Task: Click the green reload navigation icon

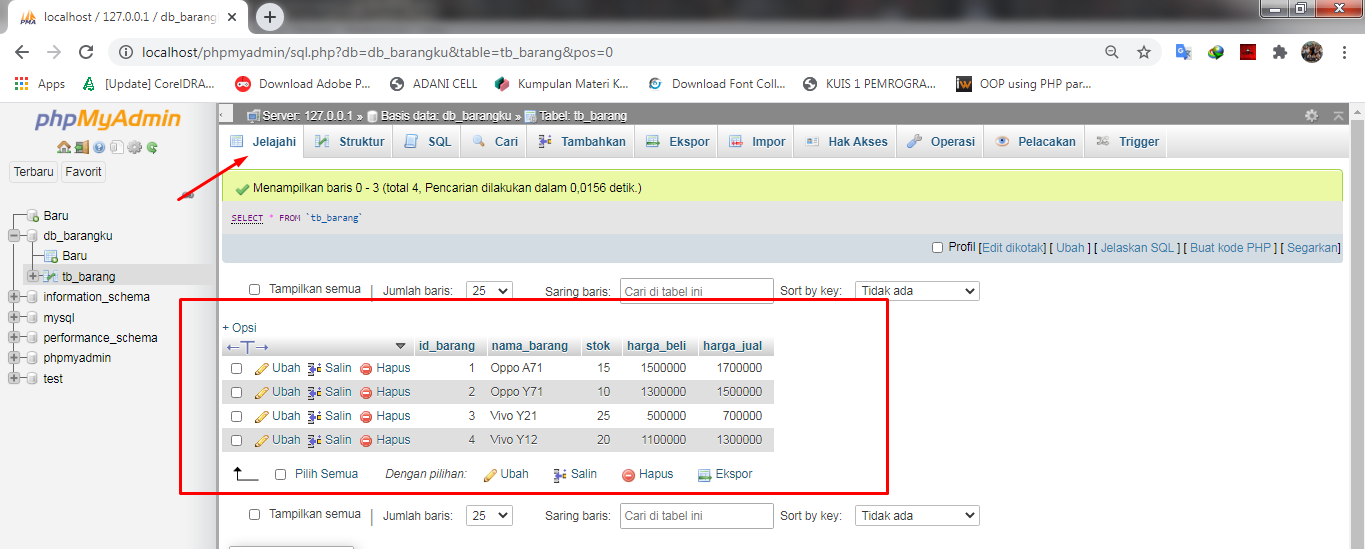Action: coord(152,147)
